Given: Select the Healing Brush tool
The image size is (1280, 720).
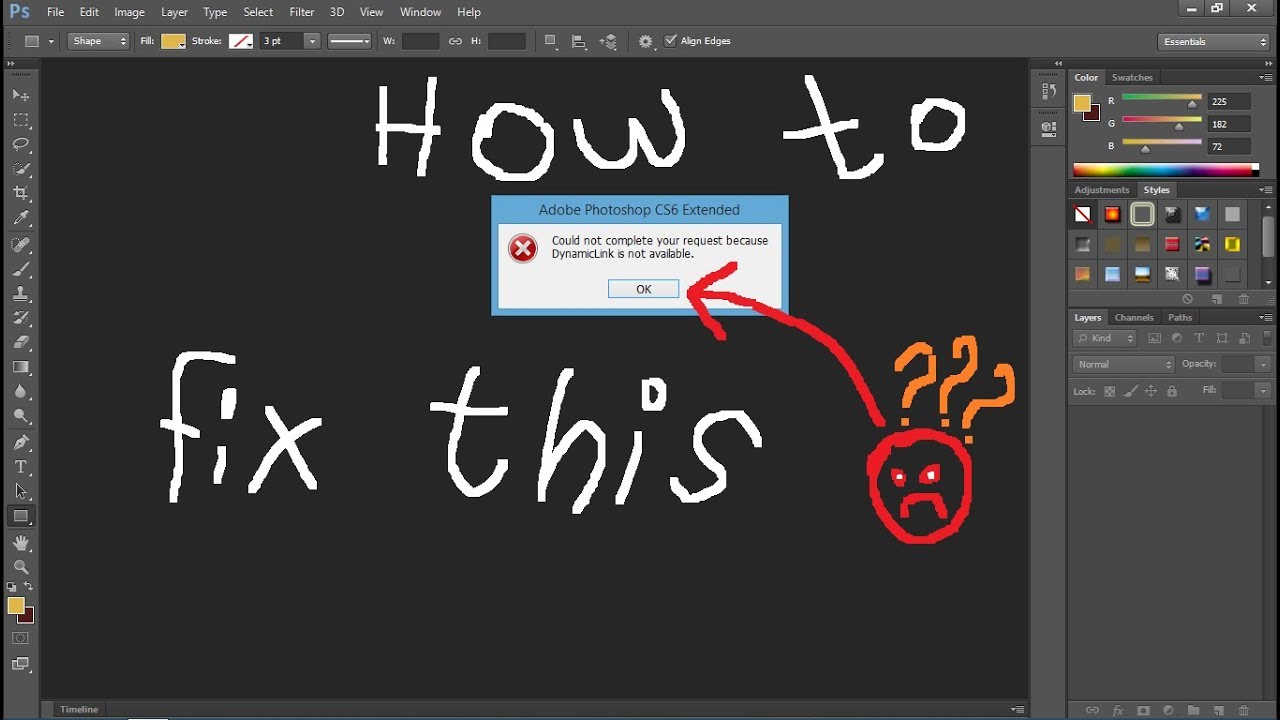Looking at the screenshot, I should point(20,245).
